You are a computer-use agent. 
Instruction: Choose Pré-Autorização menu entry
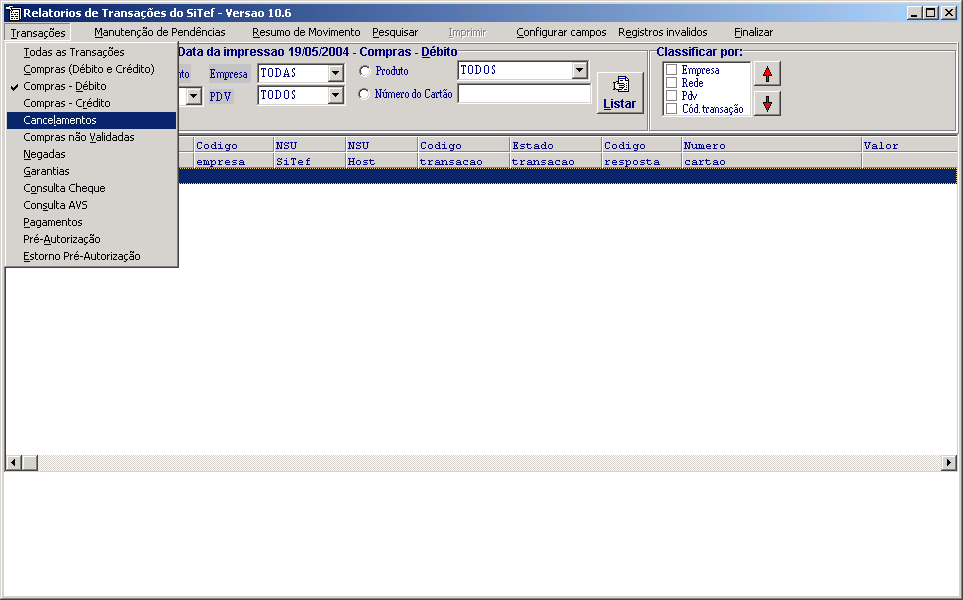(92, 240)
